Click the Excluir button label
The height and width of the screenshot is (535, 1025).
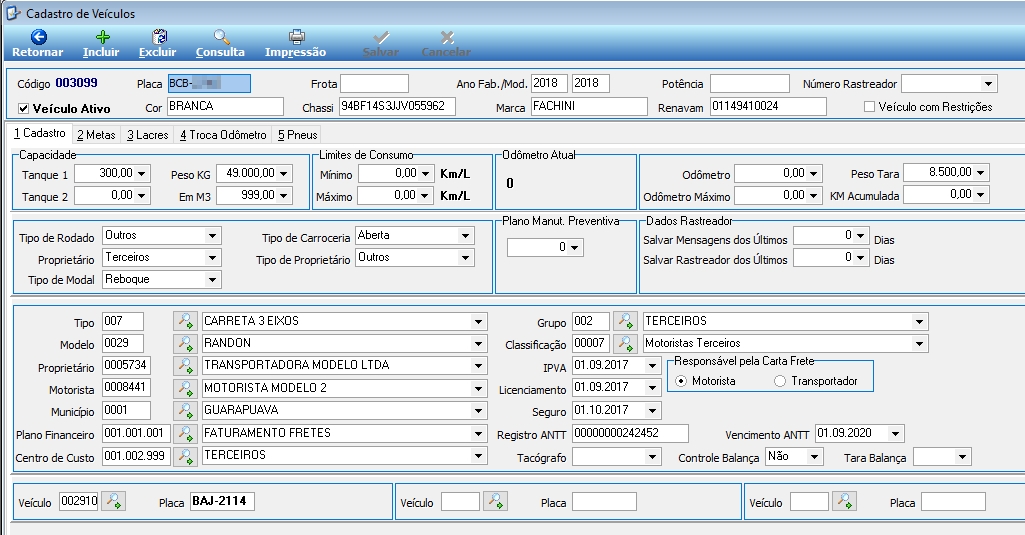pos(158,52)
